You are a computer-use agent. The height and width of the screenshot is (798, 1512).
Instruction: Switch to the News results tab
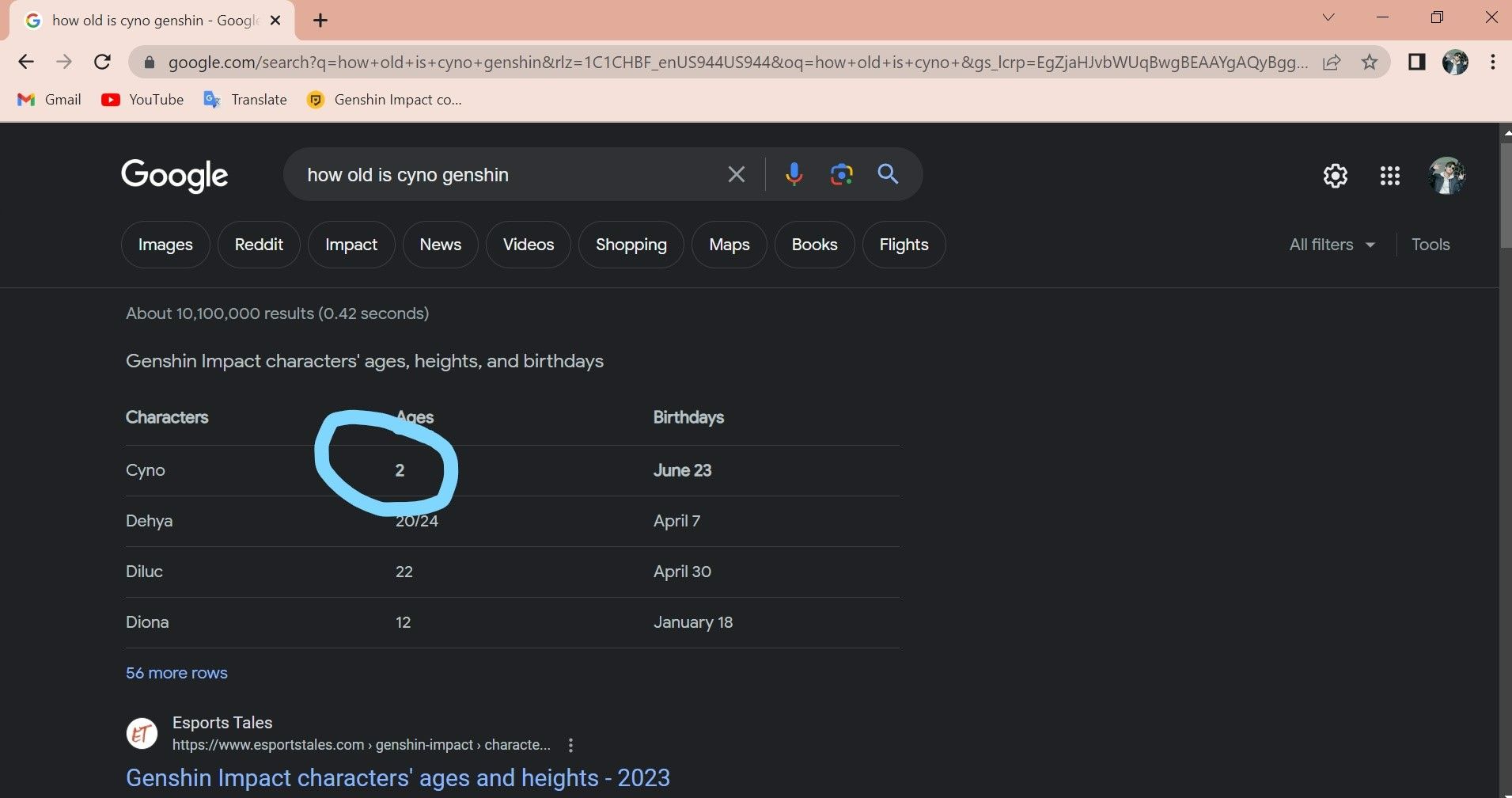point(440,244)
